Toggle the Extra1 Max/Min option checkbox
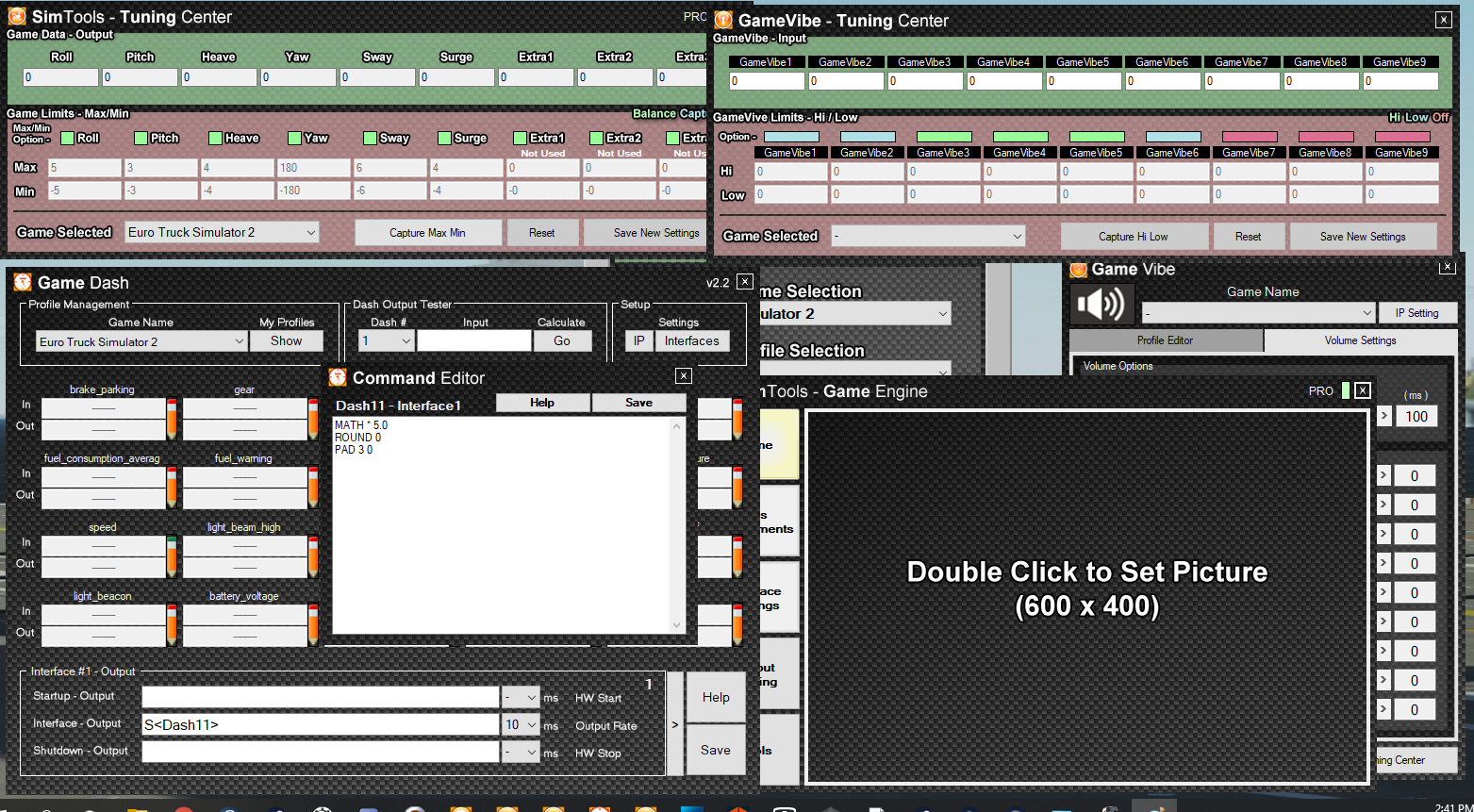 pyautogui.click(x=520, y=138)
